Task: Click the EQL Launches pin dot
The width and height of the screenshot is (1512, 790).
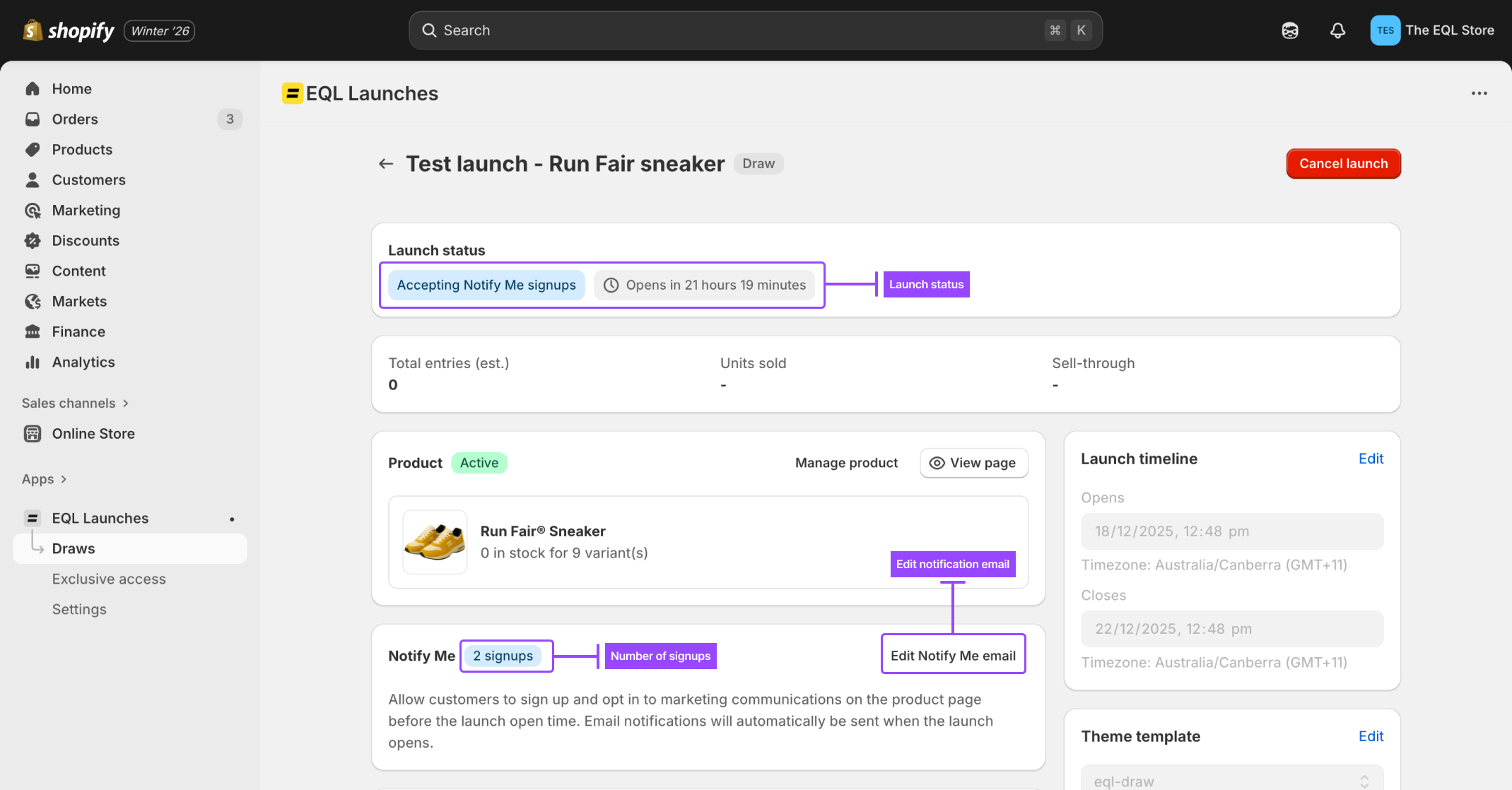Action: coord(232,519)
